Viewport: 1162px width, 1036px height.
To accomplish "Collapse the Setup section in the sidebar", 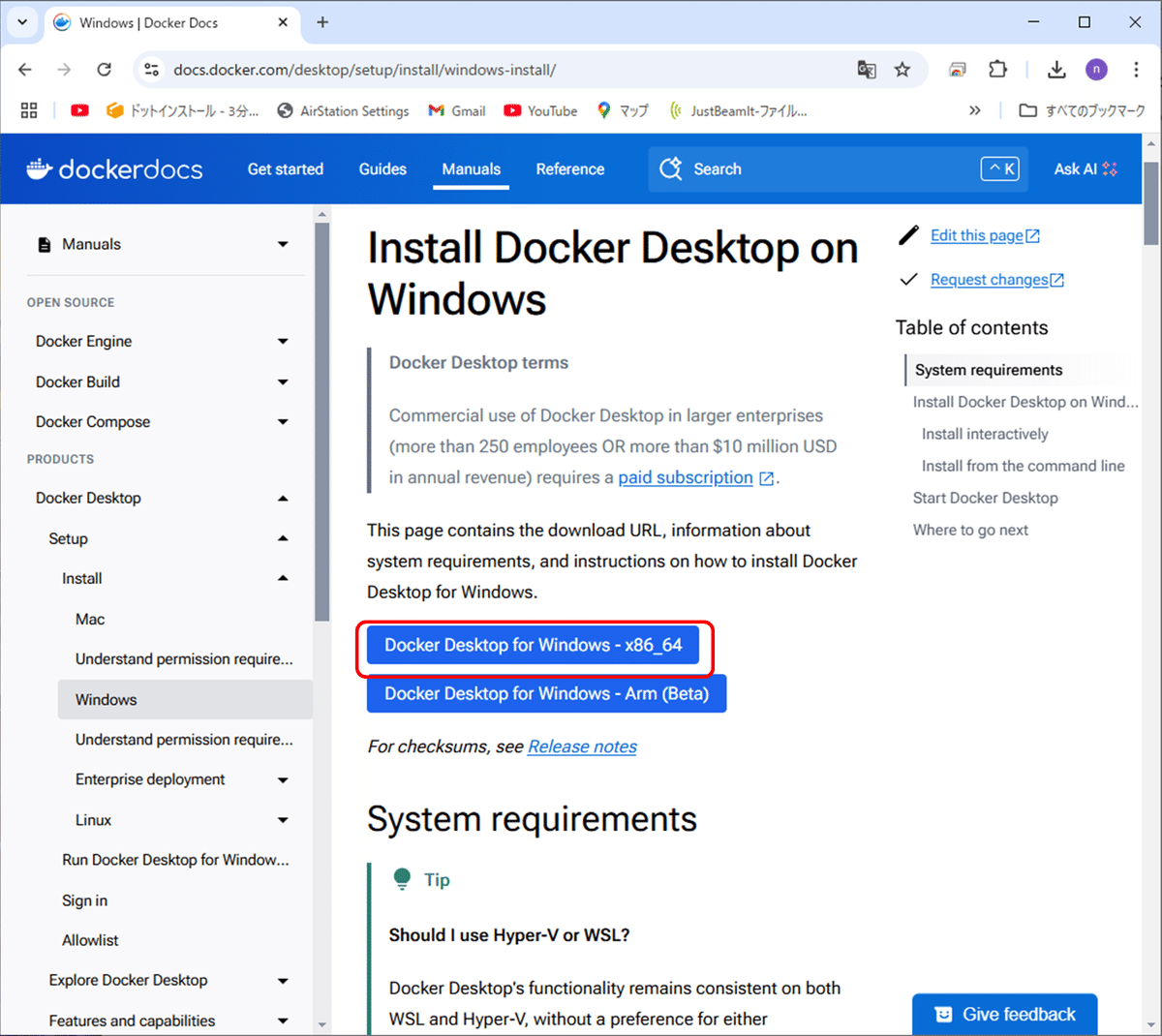I will (283, 538).
